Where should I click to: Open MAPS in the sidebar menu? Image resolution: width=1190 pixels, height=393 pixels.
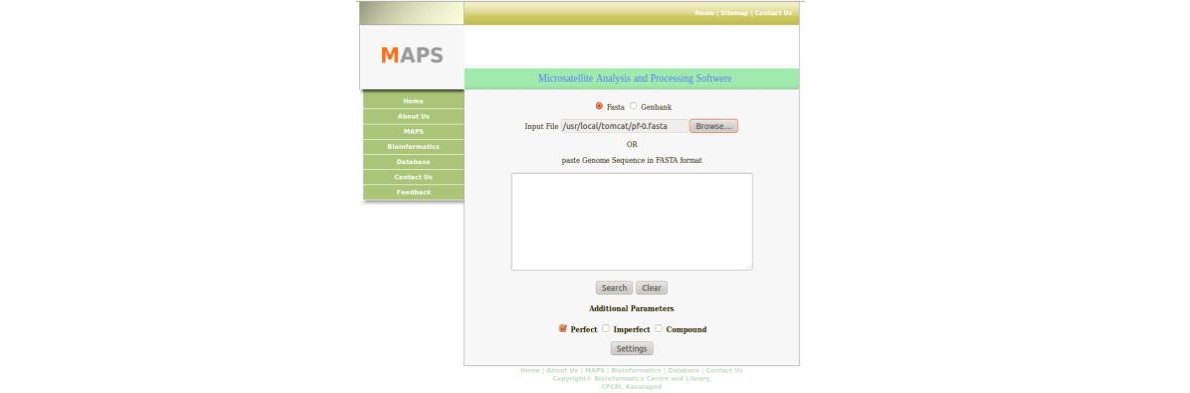pos(414,131)
